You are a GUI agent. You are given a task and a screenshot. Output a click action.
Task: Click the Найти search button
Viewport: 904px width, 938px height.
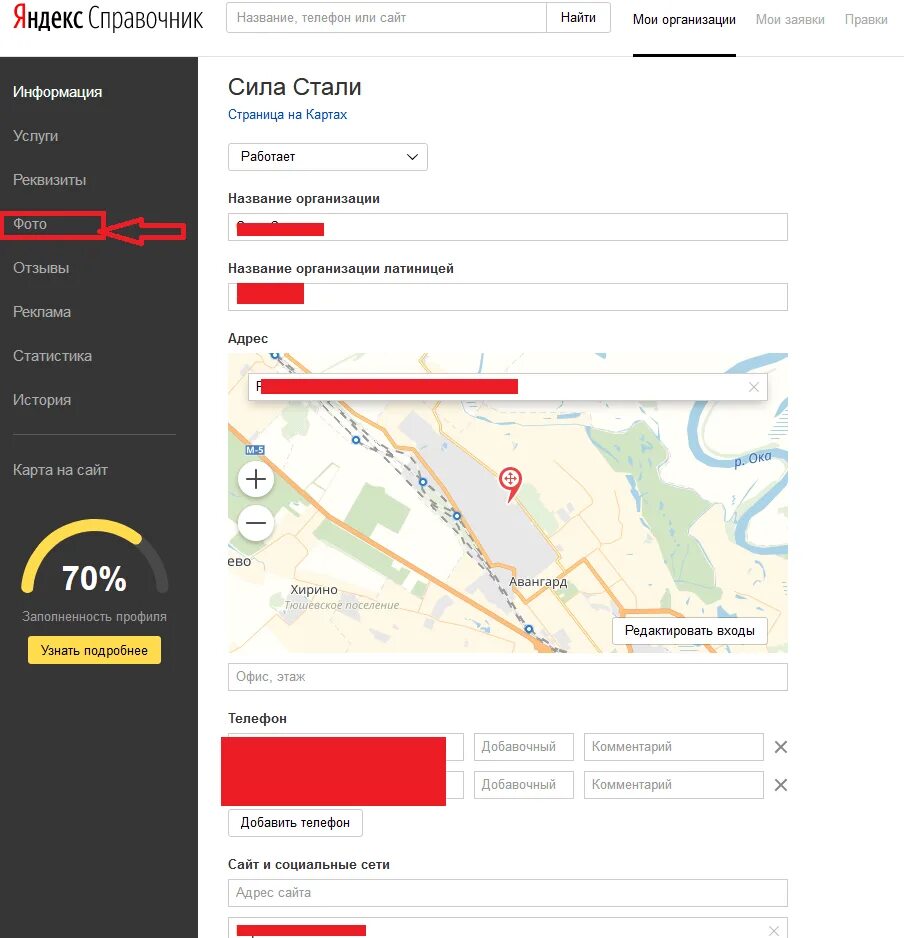(x=578, y=18)
